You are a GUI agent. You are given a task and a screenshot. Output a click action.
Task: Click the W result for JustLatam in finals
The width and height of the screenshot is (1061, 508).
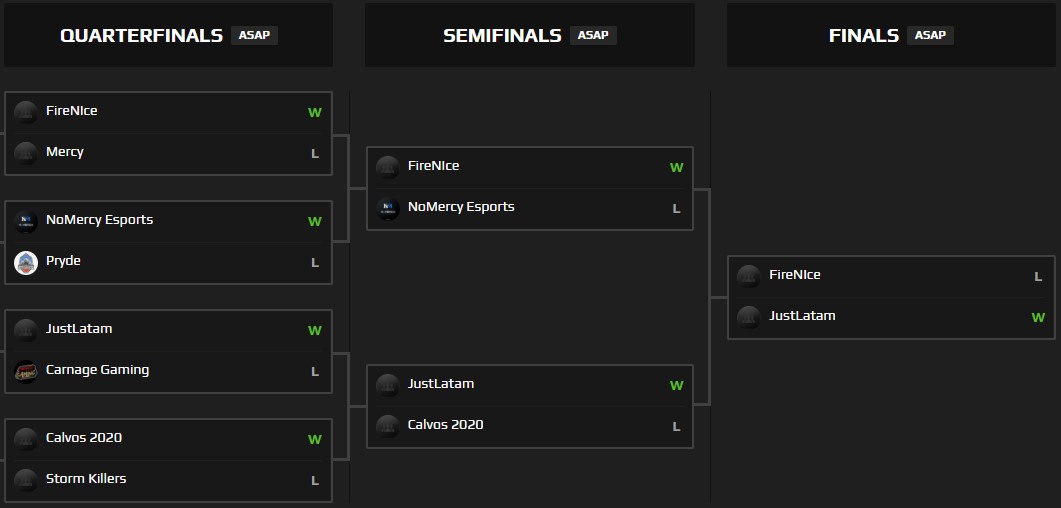point(1038,318)
